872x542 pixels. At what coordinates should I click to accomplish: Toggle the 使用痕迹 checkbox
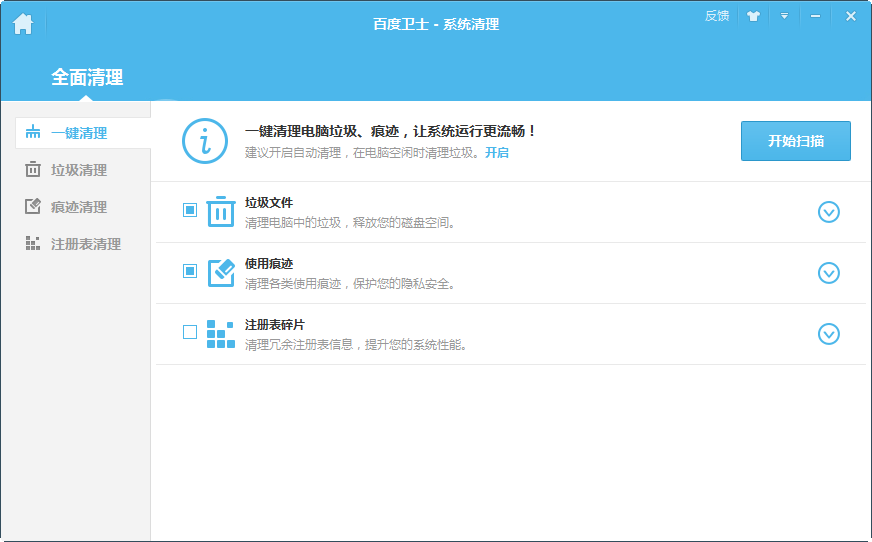point(190,271)
